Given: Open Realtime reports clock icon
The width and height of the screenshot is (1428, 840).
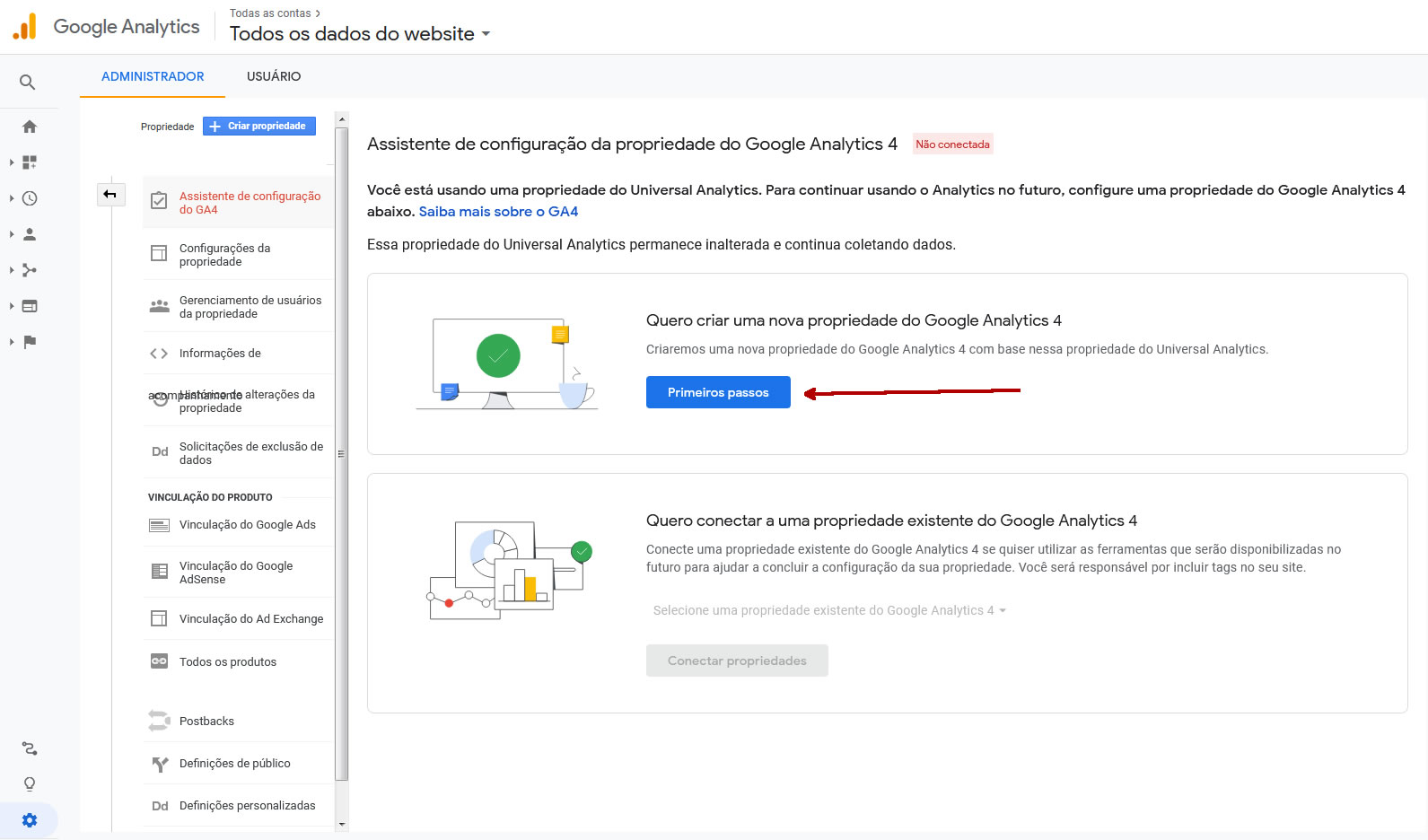Looking at the screenshot, I should [30, 198].
